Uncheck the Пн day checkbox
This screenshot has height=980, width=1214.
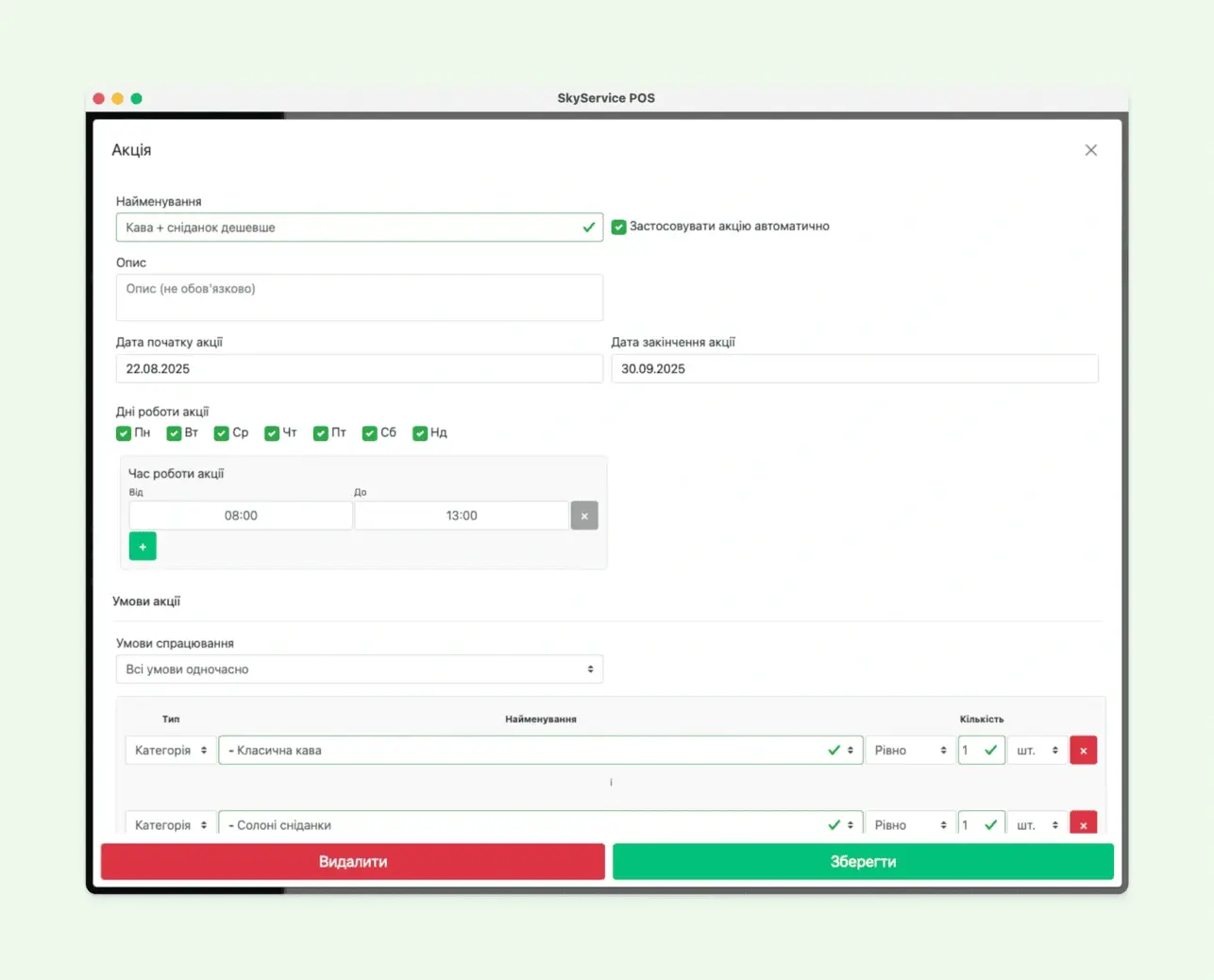pyautogui.click(x=124, y=433)
